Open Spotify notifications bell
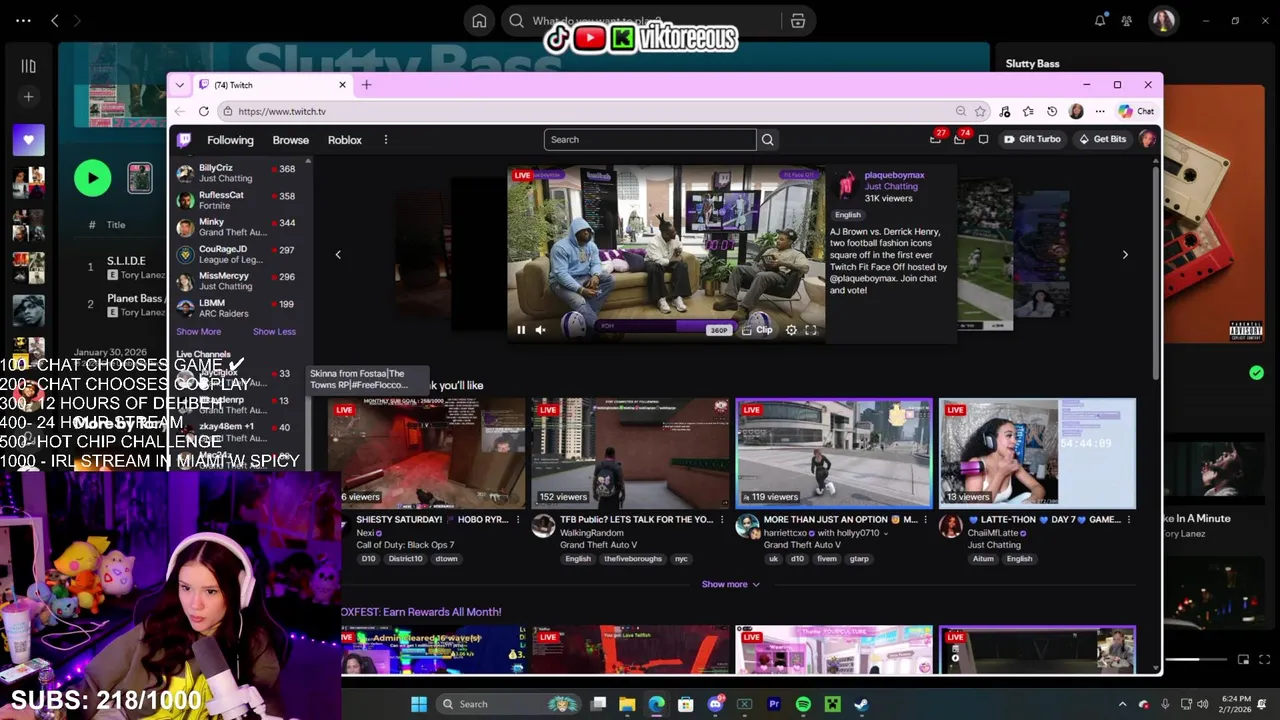The height and width of the screenshot is (720, 1280). click(1100, 20)
